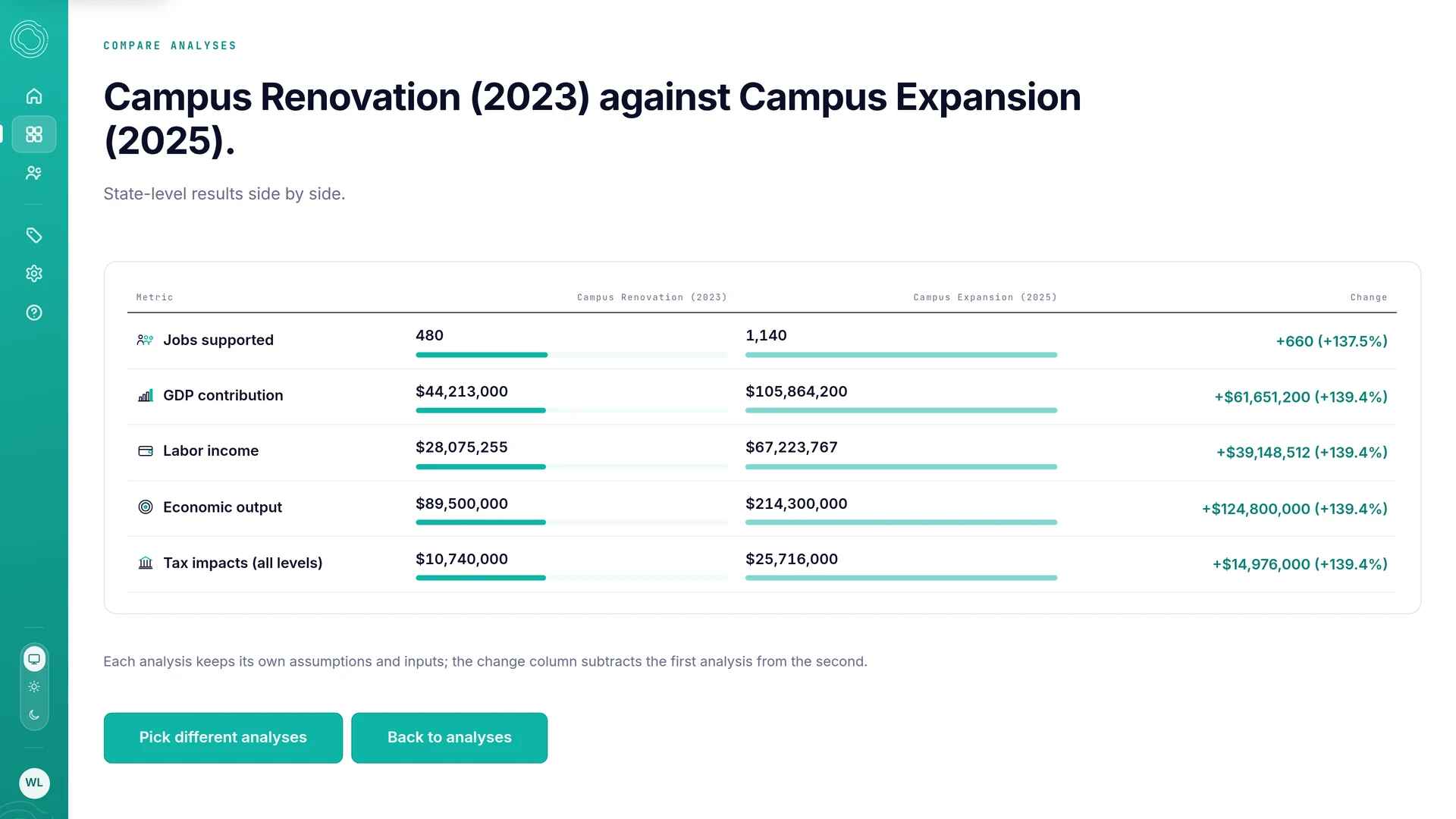Click the Tax impacts bar under $10,740,000

pos(571,578)
